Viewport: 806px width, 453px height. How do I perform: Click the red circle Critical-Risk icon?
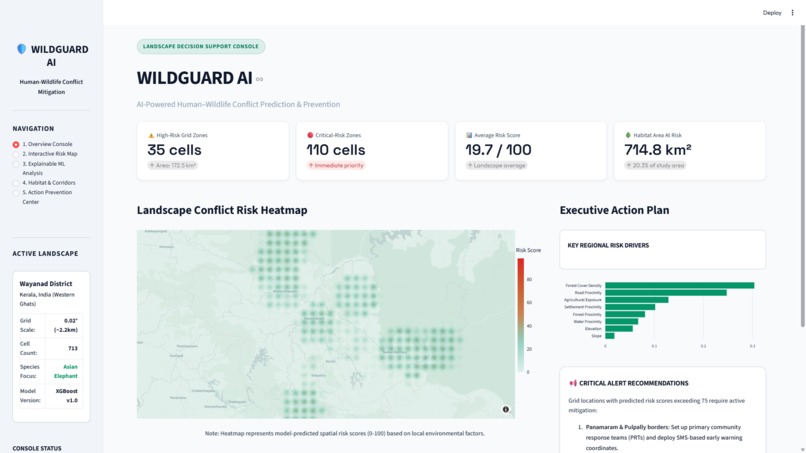click(x=310, y=135)
